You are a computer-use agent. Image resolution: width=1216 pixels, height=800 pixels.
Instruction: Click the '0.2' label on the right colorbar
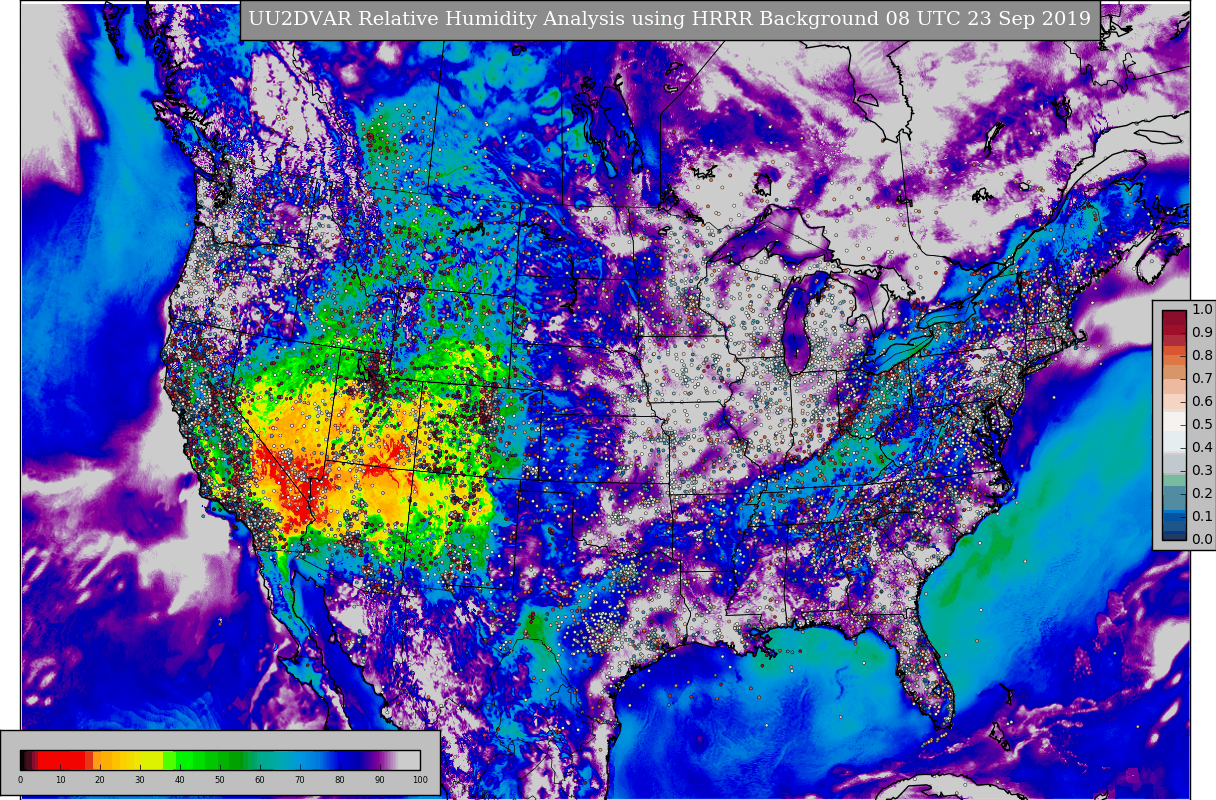[1202, 494]
